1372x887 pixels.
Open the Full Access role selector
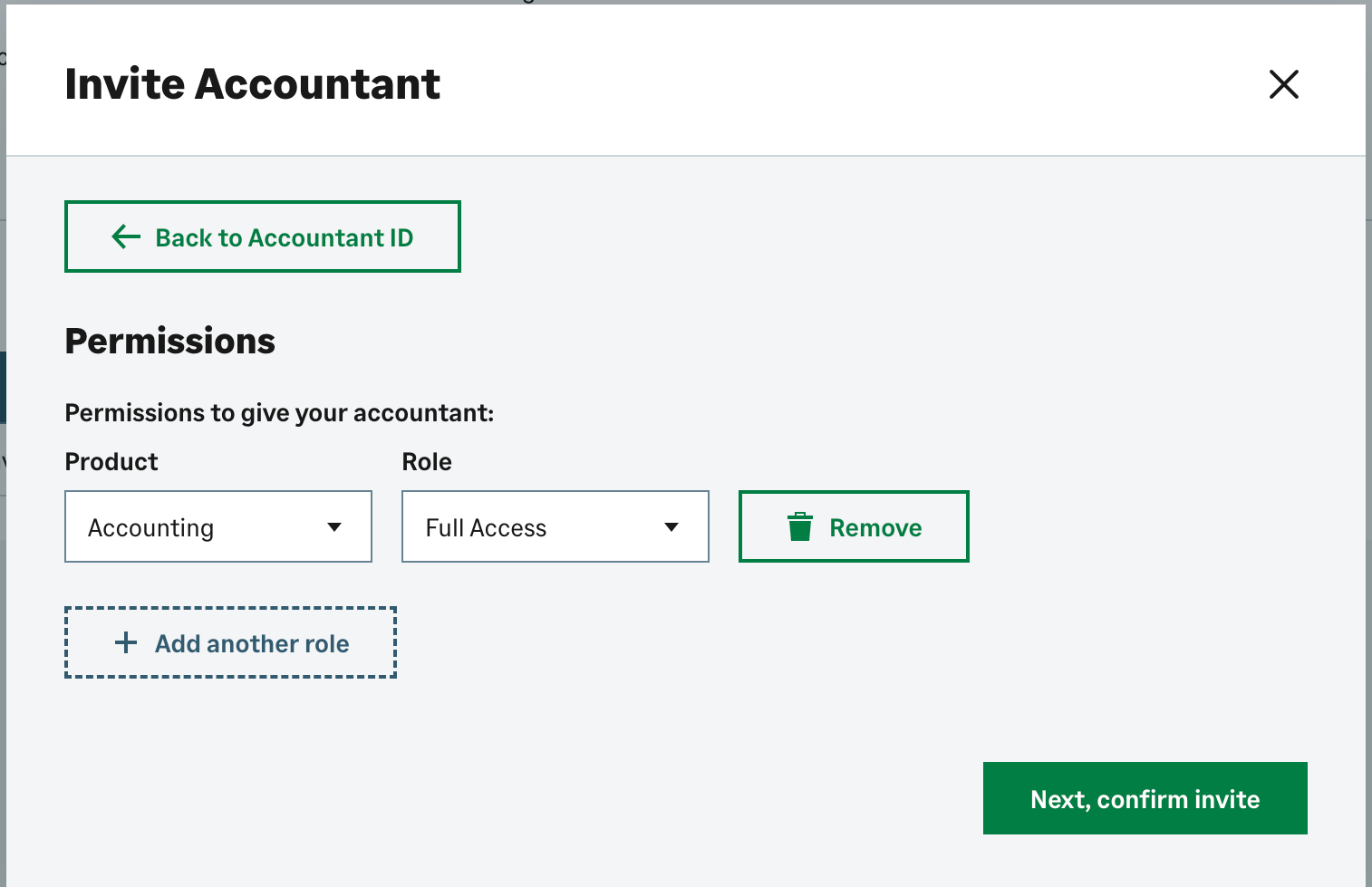tap(555, 526)
